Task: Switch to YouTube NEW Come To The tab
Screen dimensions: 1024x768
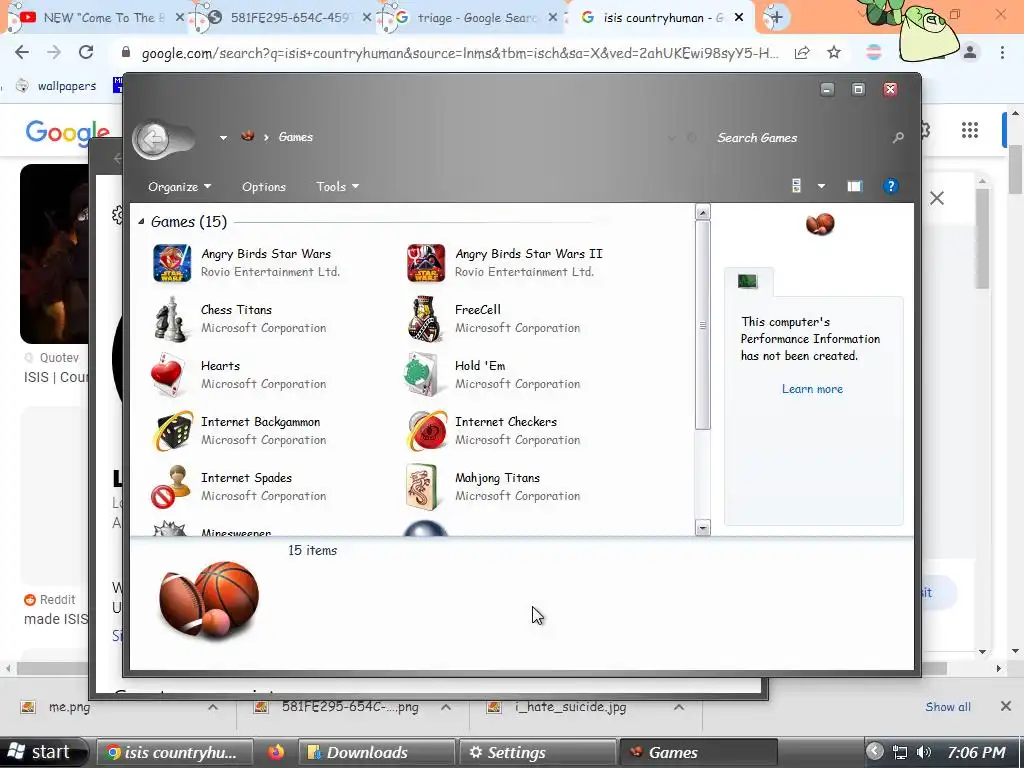Action: coord(99,18)
